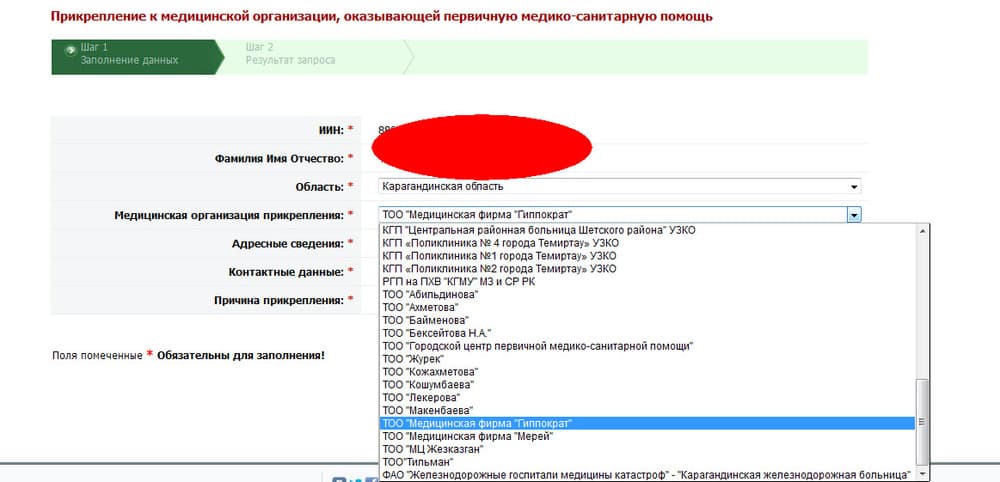Image resolution: width=1000 pixels, height=482 pixels.
Task: Choose ТОО "Лекерова" from the list
Action: [x=647, y=397]
